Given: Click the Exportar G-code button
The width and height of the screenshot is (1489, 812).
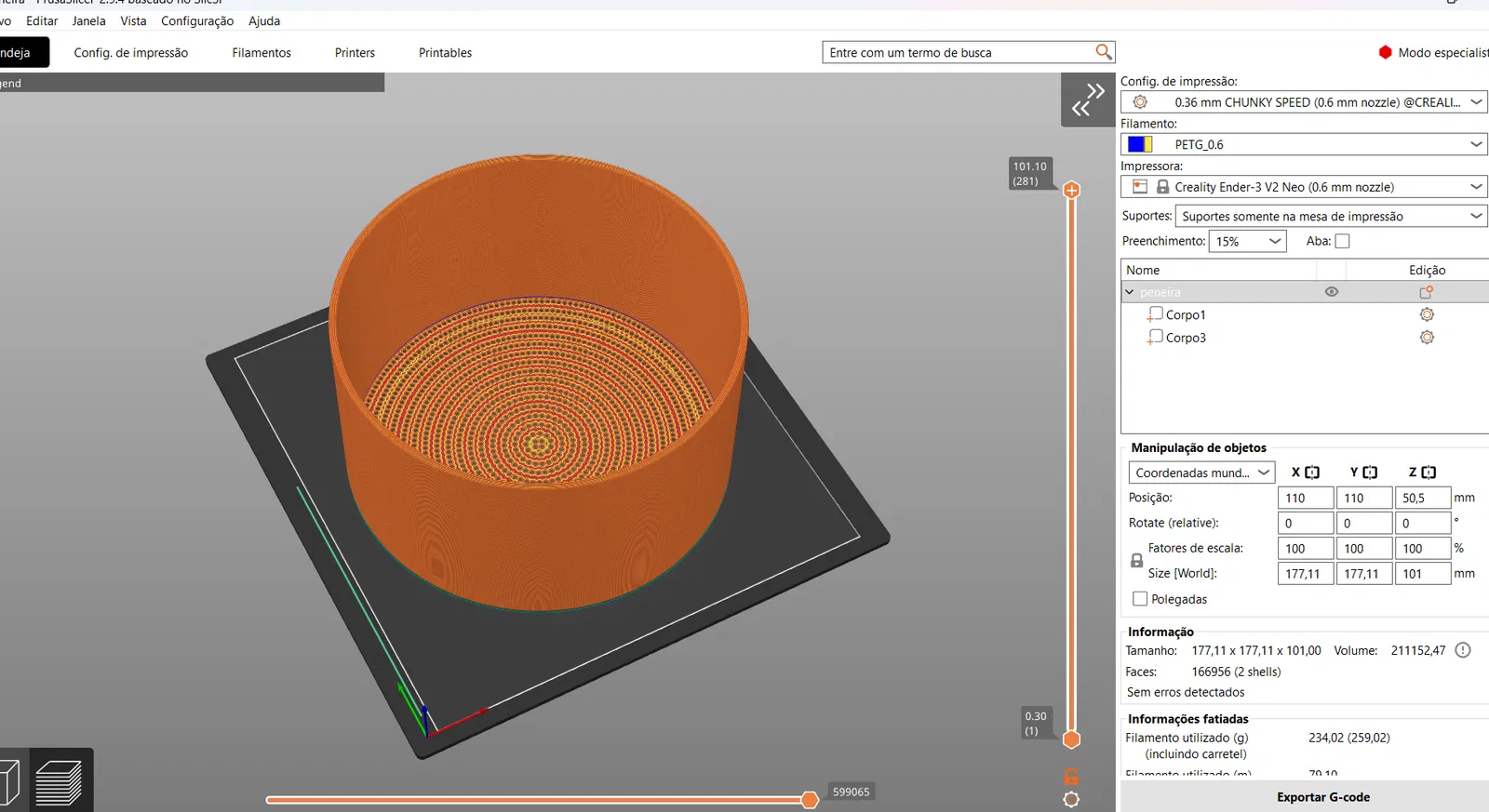Looking at the screenshot, I should click(x=1322, y=797).
